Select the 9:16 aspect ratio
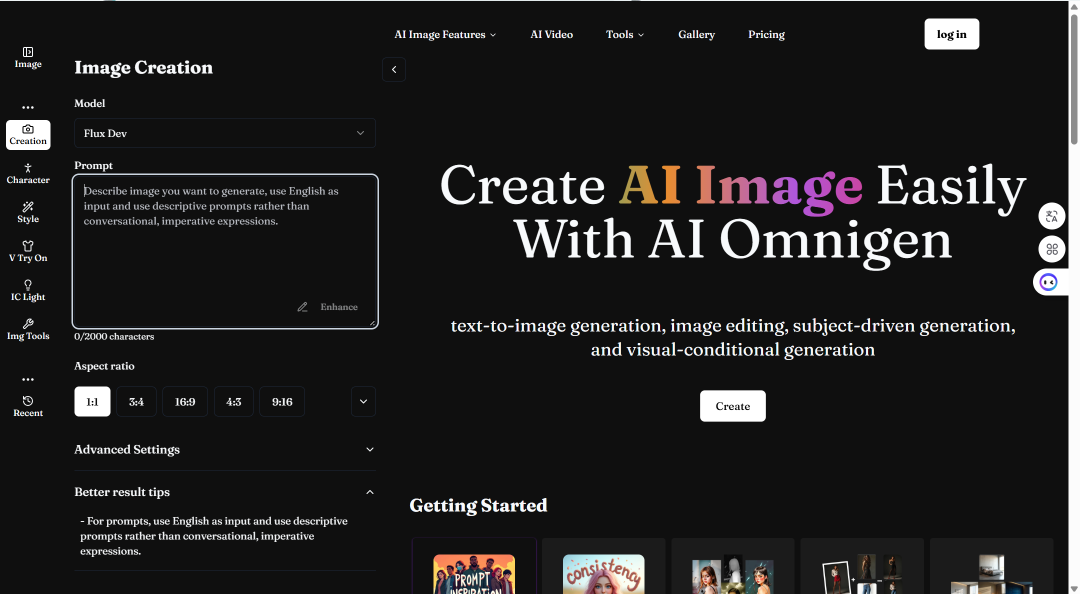The width and height of the screenshot is (1080, 594). (x=282, y=402)
